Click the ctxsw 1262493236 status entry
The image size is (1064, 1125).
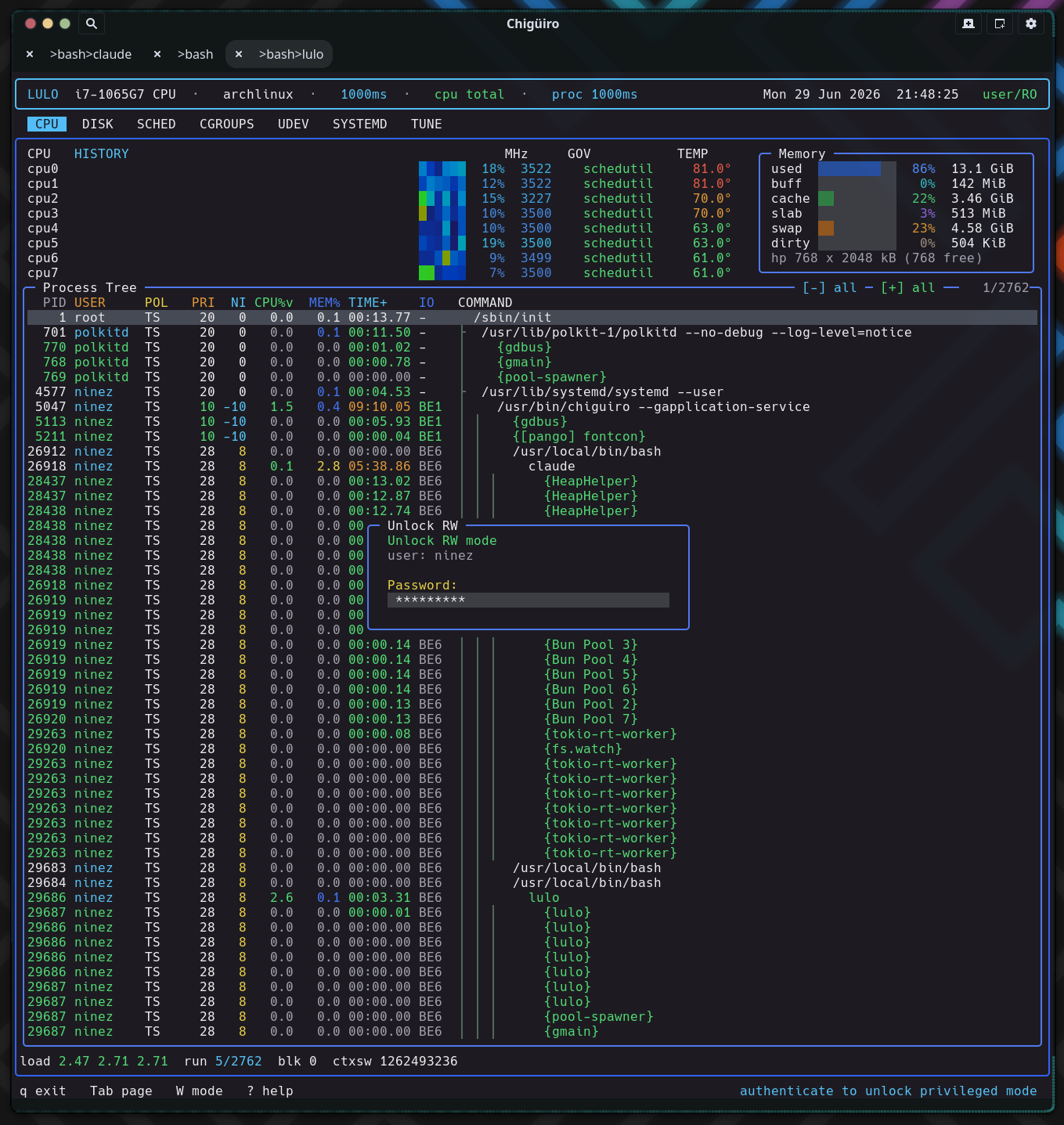click(395, 1061)
